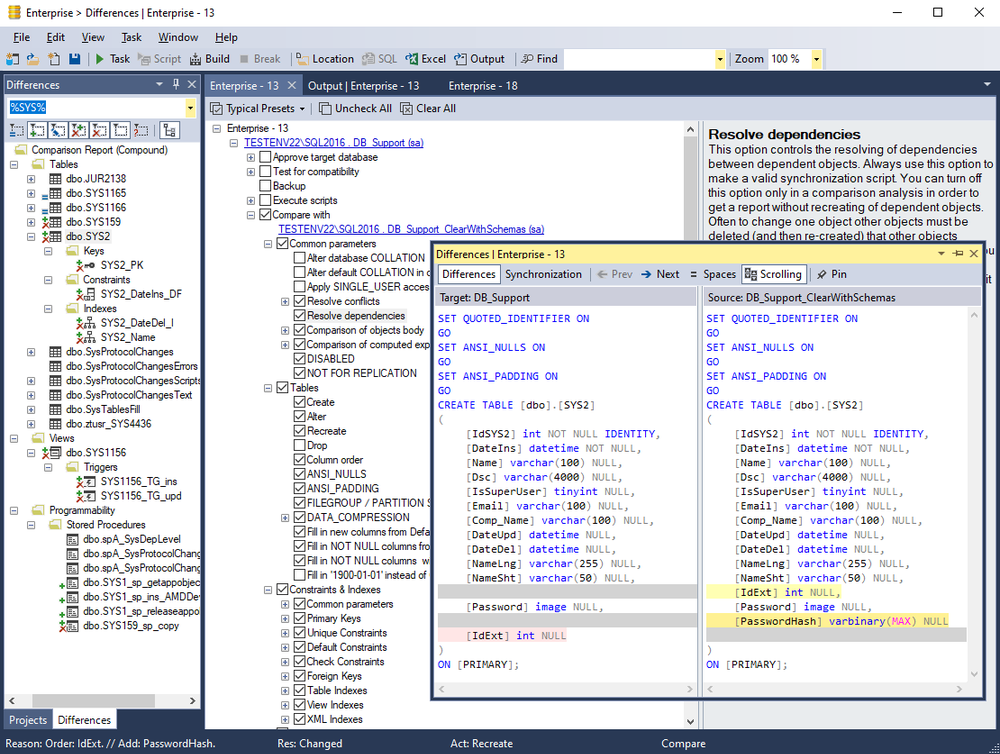Toggle the Primary Keys checkbox
Screen dimensions: 1000x754
click(x=300, y=618)
